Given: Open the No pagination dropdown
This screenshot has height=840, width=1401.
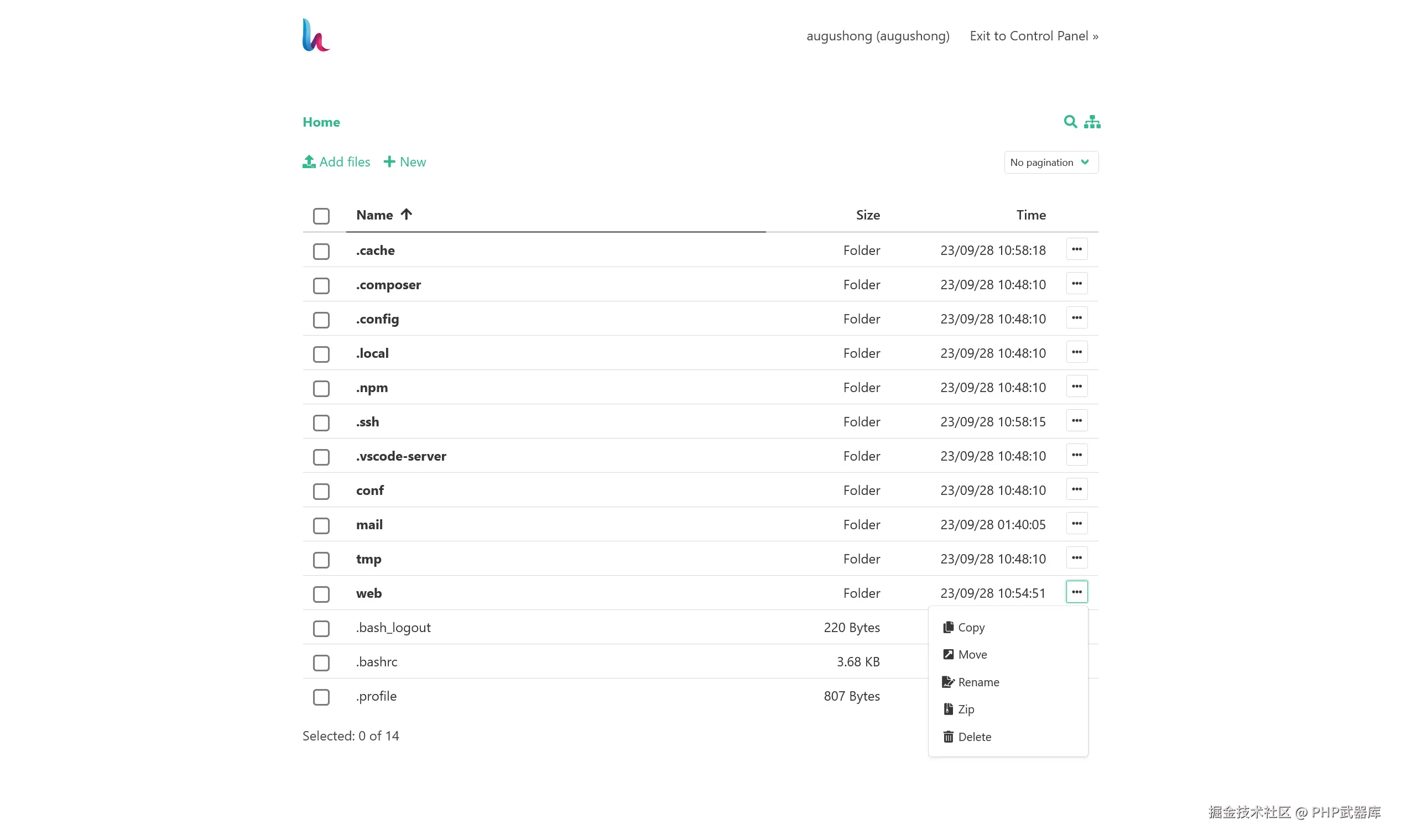Looking at the screenshot, I should point(1050,163).
